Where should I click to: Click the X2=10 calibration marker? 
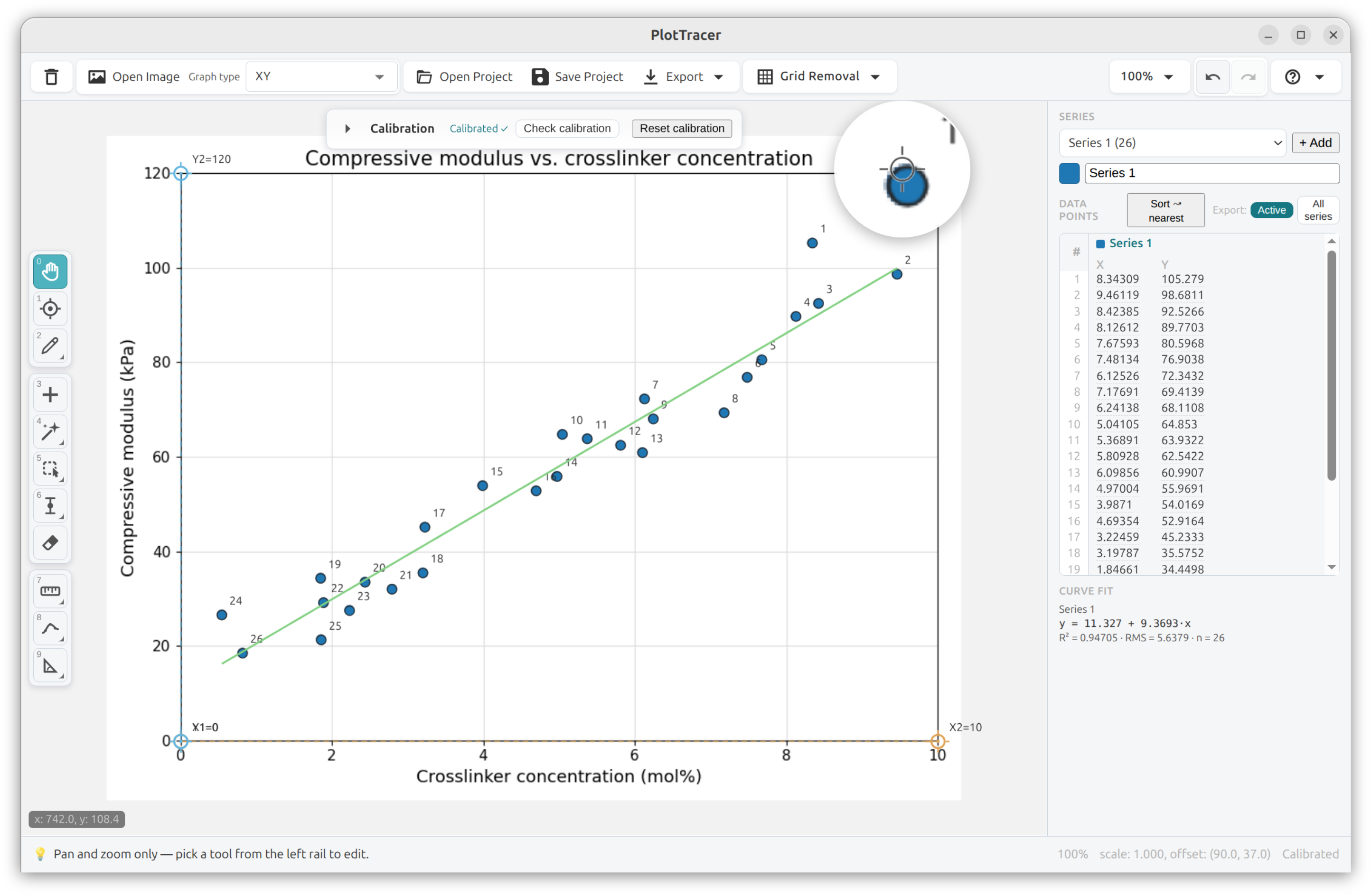[x=938, y=741]
